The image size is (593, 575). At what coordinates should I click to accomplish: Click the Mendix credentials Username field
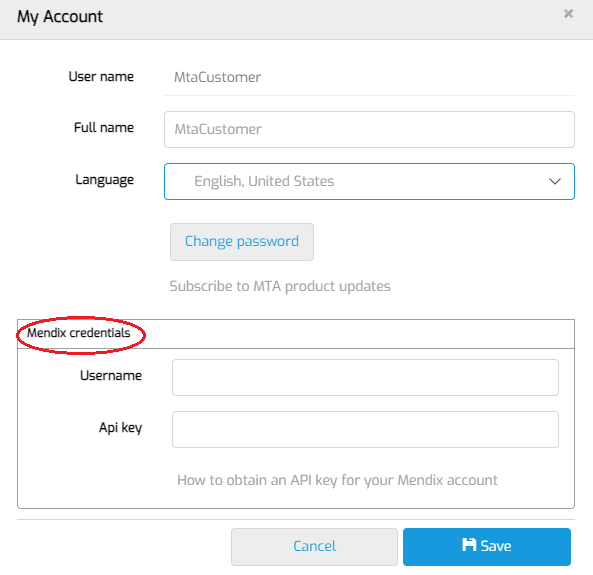[x=365, y=378]
